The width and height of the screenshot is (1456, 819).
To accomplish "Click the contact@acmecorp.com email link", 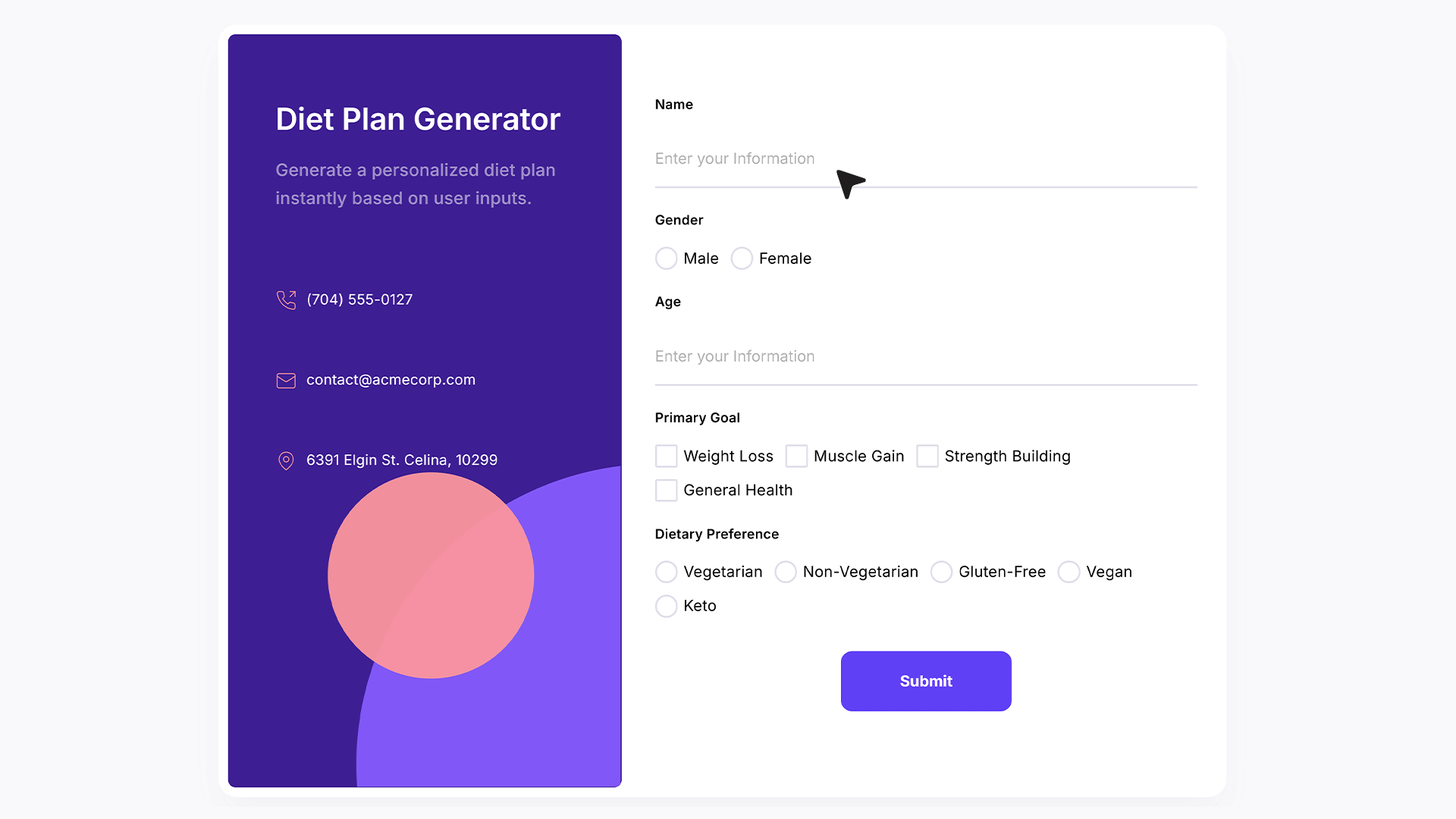I will click(x=391, y=380).
